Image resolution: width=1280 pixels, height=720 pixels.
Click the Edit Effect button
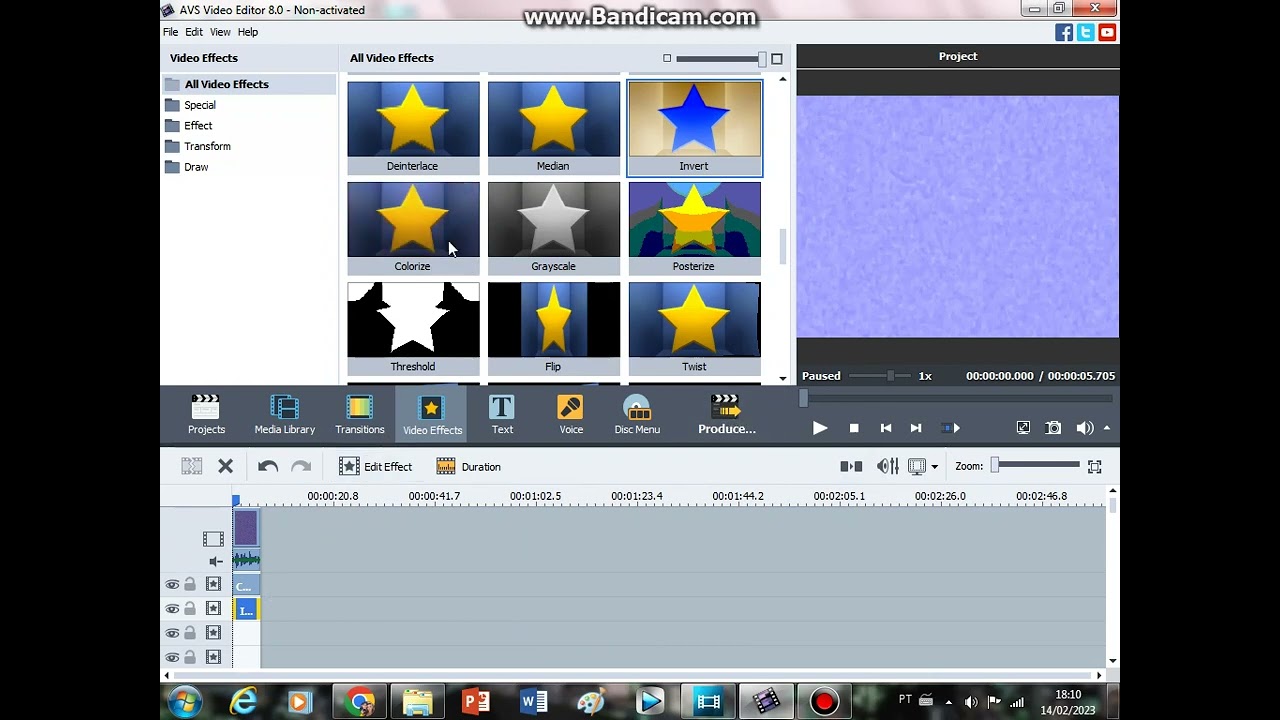pyautogui.click(x=375, y=466)
